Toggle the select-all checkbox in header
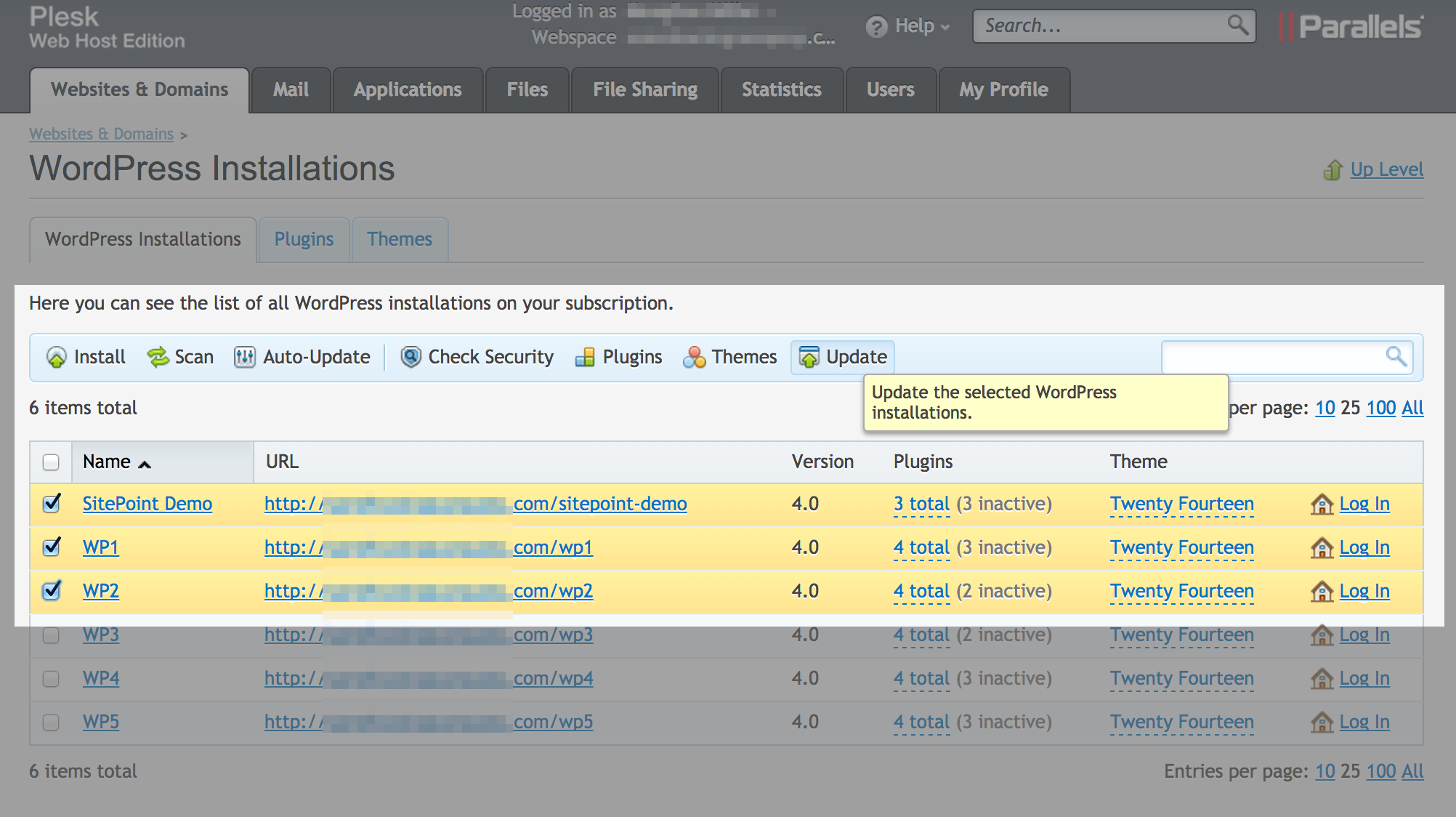The height and width of the screenshot is (817, 1456). click(51, 462)
